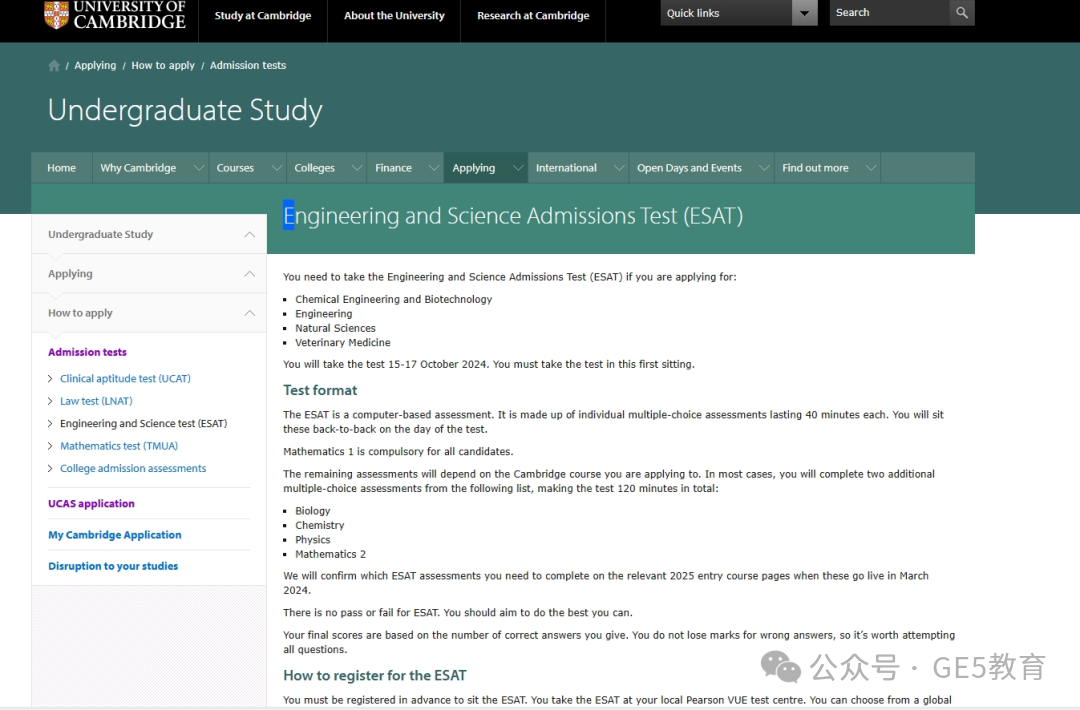The height and width of the screenshot is (710, 1080).
Task: Collapse Undergraduate Study sidebar chevron
Action: coord(249,235)
